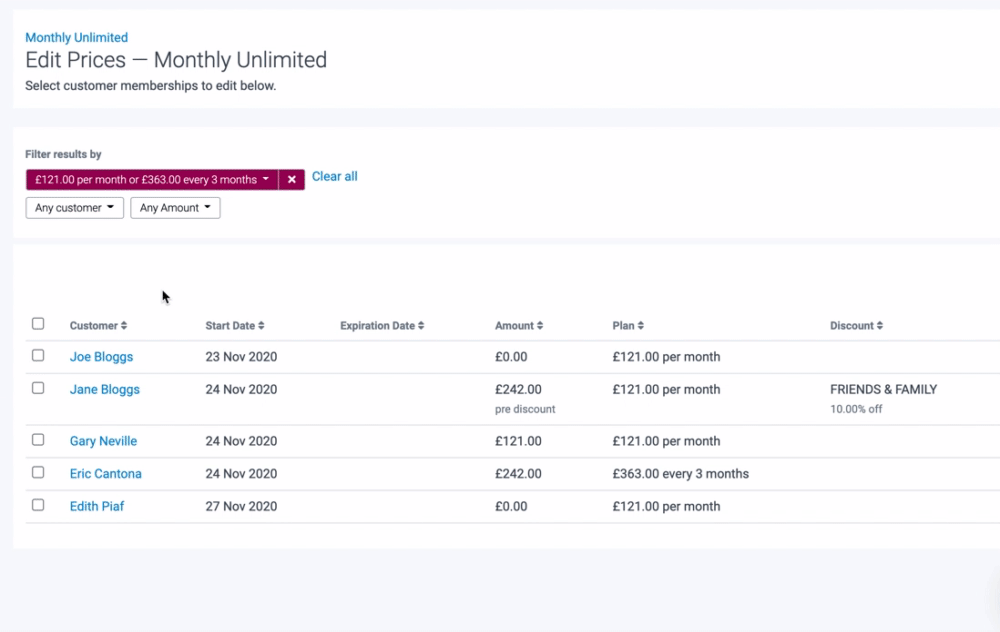1000x632 pixels.
Task: Open the Any customer dropdown
Action: point(74,208)
